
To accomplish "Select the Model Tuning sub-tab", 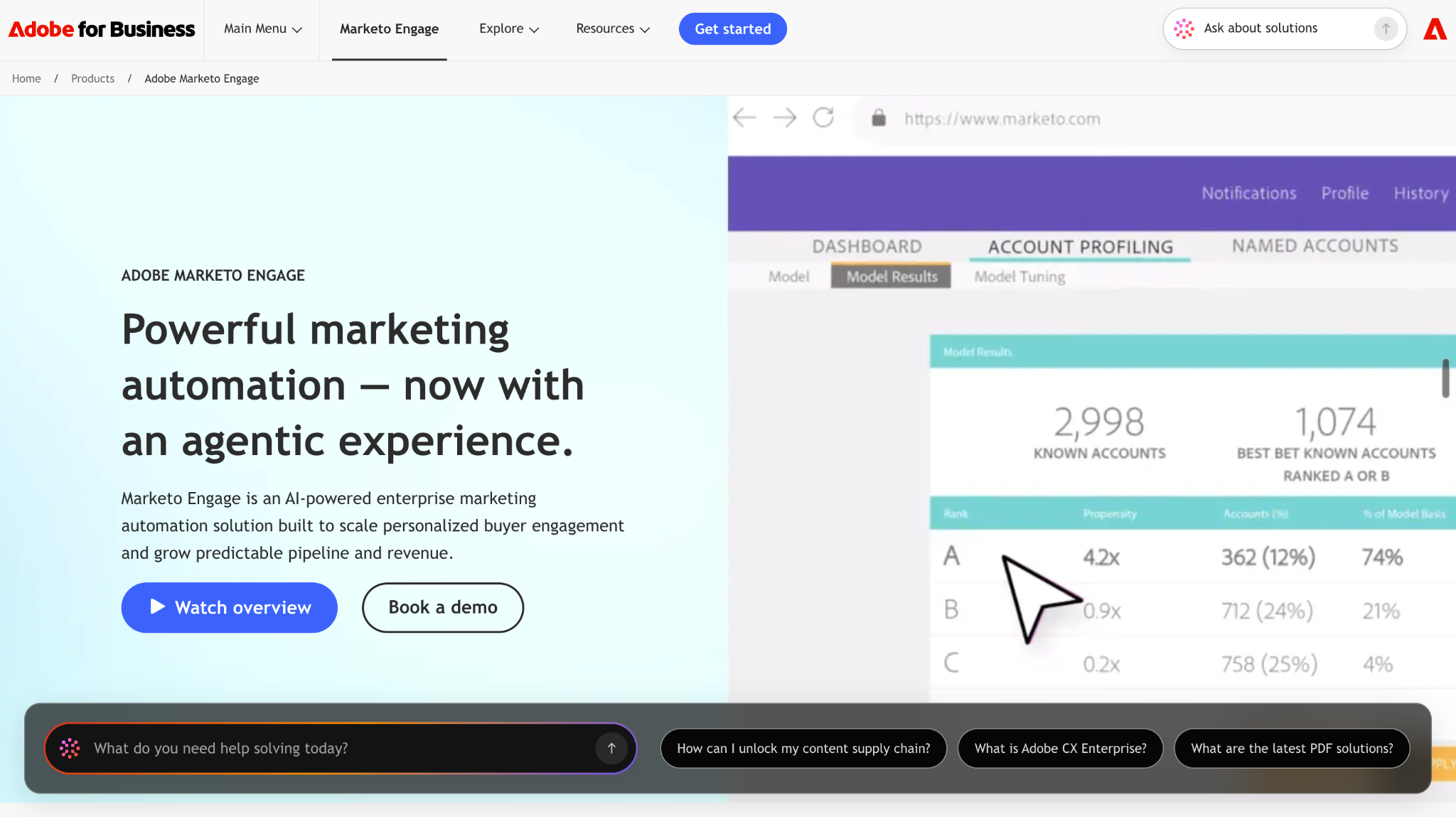I will tap(1019, 277).
